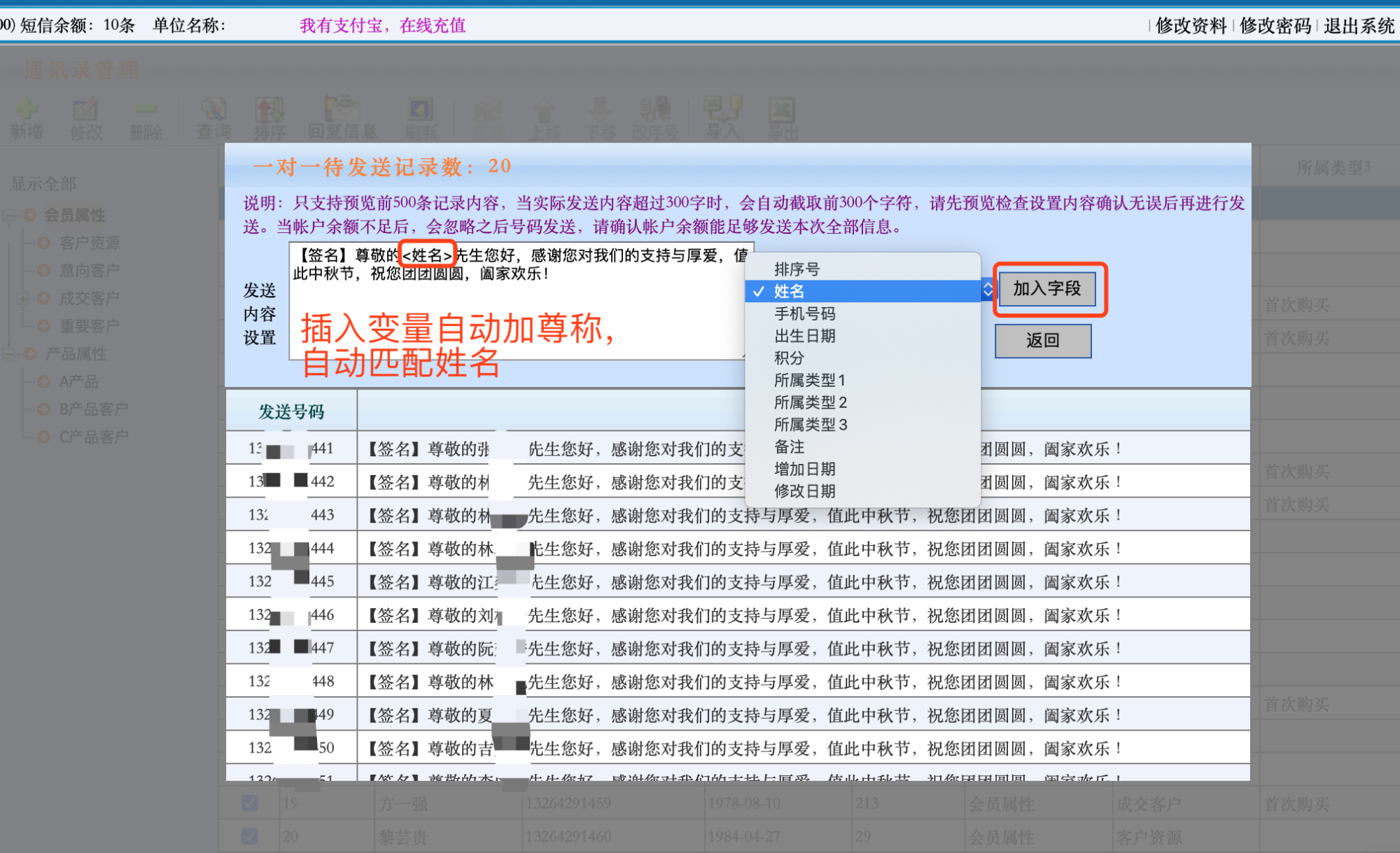Select 手机号码 from the field list
The width and height of the screenshot is (1400, 853).
[804, 313]
